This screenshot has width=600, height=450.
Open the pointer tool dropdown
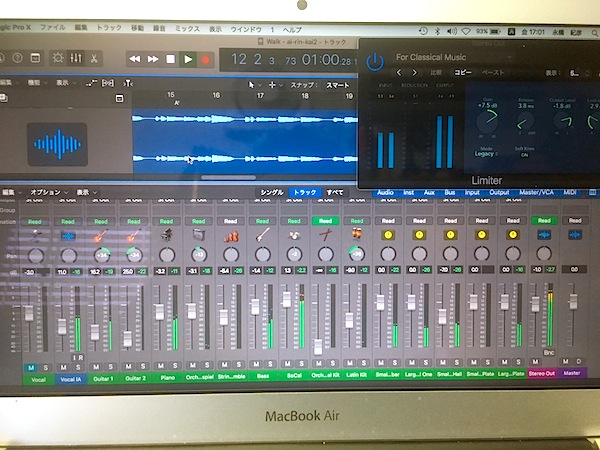tap(254, 85)
